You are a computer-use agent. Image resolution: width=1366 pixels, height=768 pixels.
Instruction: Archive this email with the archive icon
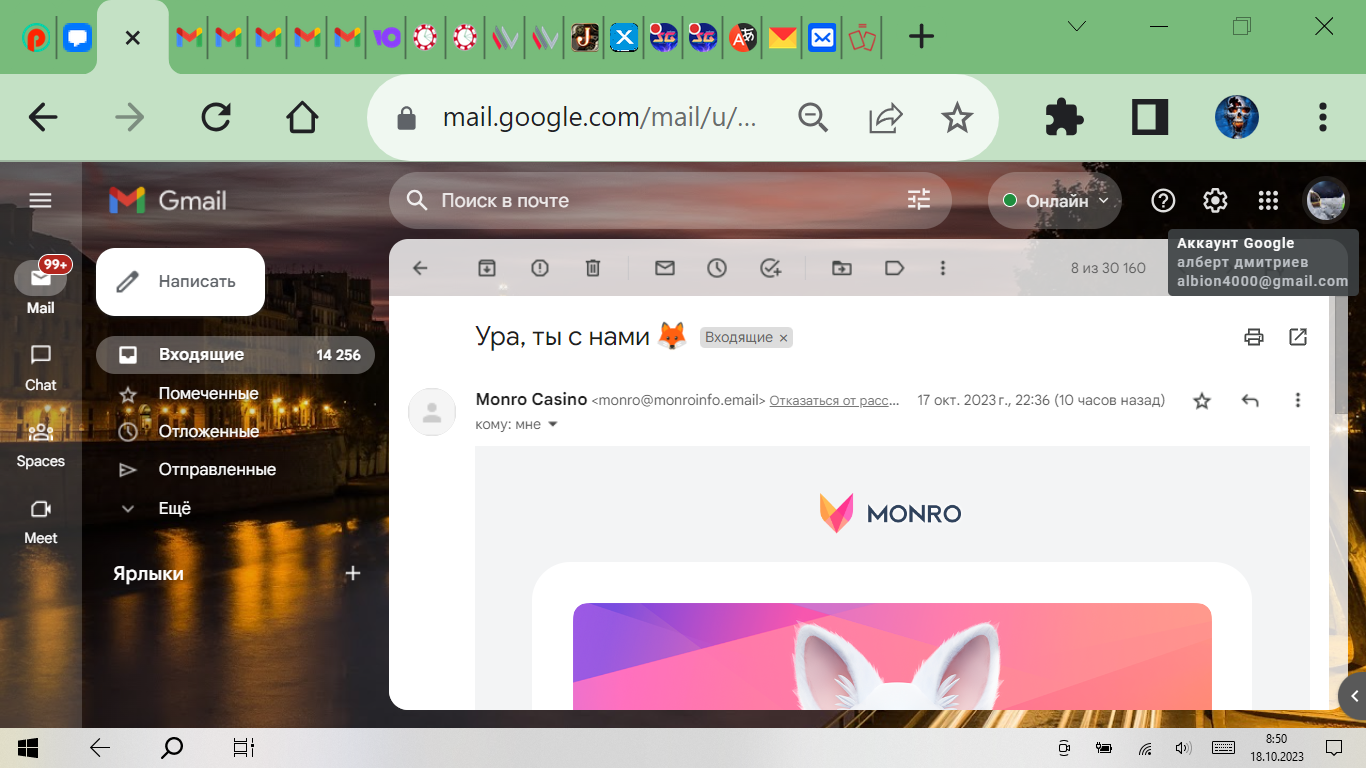487,268
